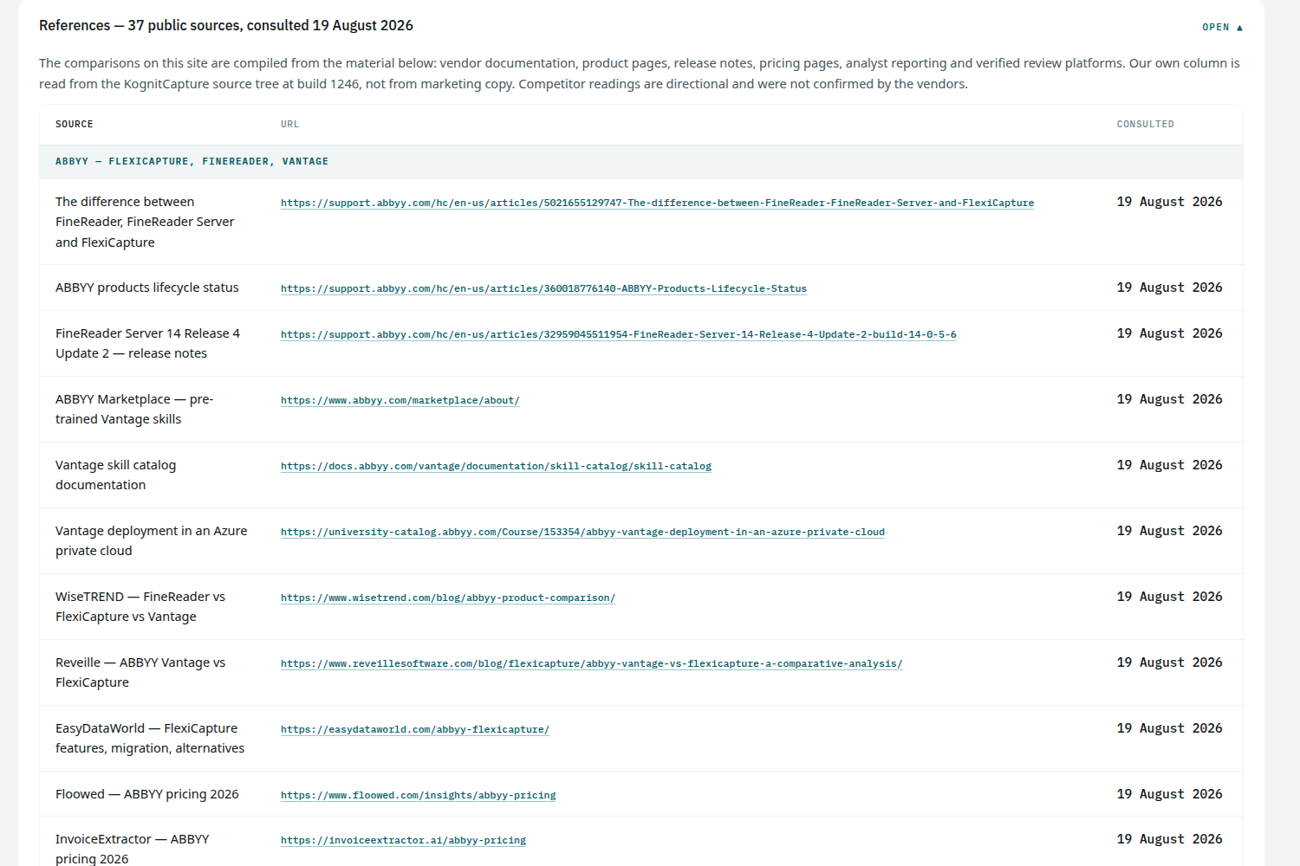The width and height of the screenshot is (1300, 866).
Task: Click the URL column header
Action: click(290, 124)
